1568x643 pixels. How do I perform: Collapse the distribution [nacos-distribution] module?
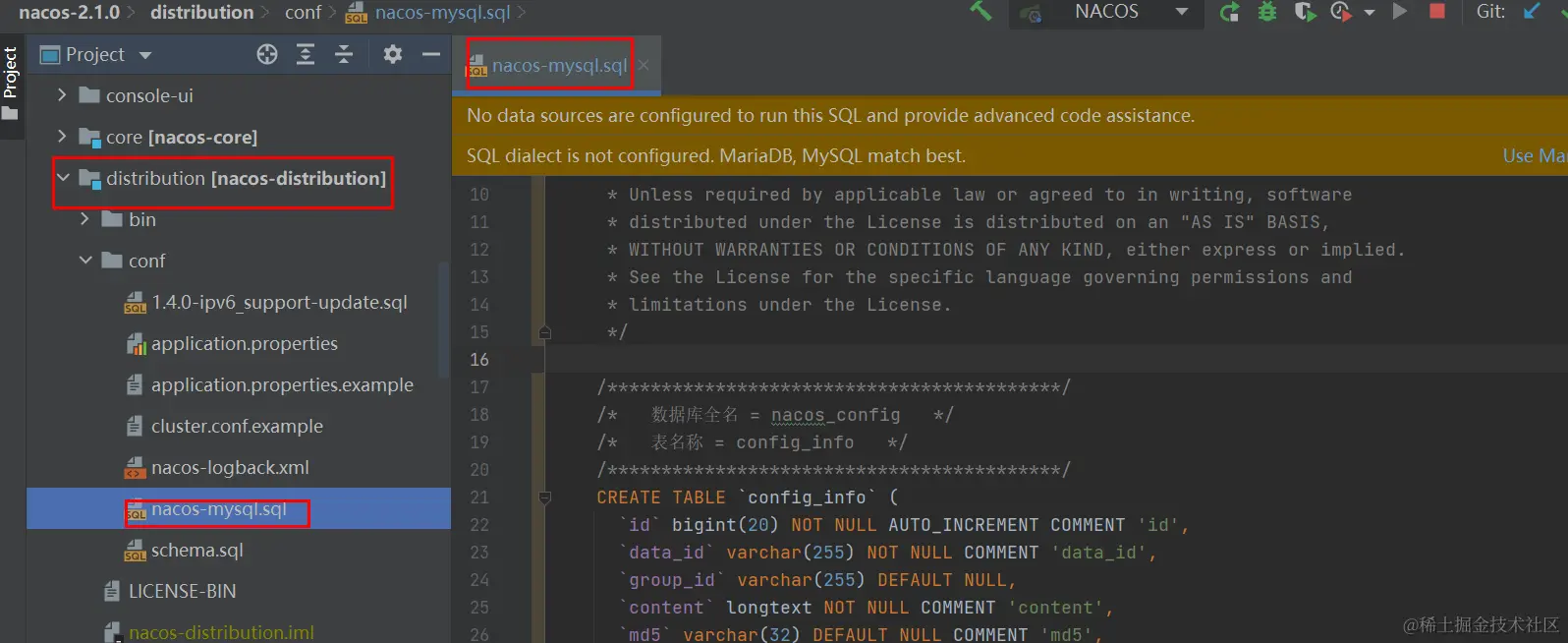[x=63, y=178]
